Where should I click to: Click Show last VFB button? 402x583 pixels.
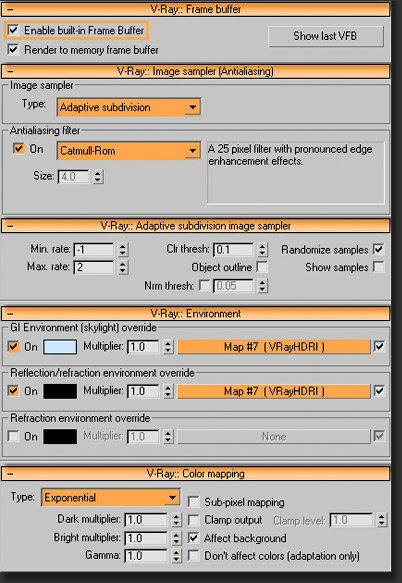click(326, 36)
